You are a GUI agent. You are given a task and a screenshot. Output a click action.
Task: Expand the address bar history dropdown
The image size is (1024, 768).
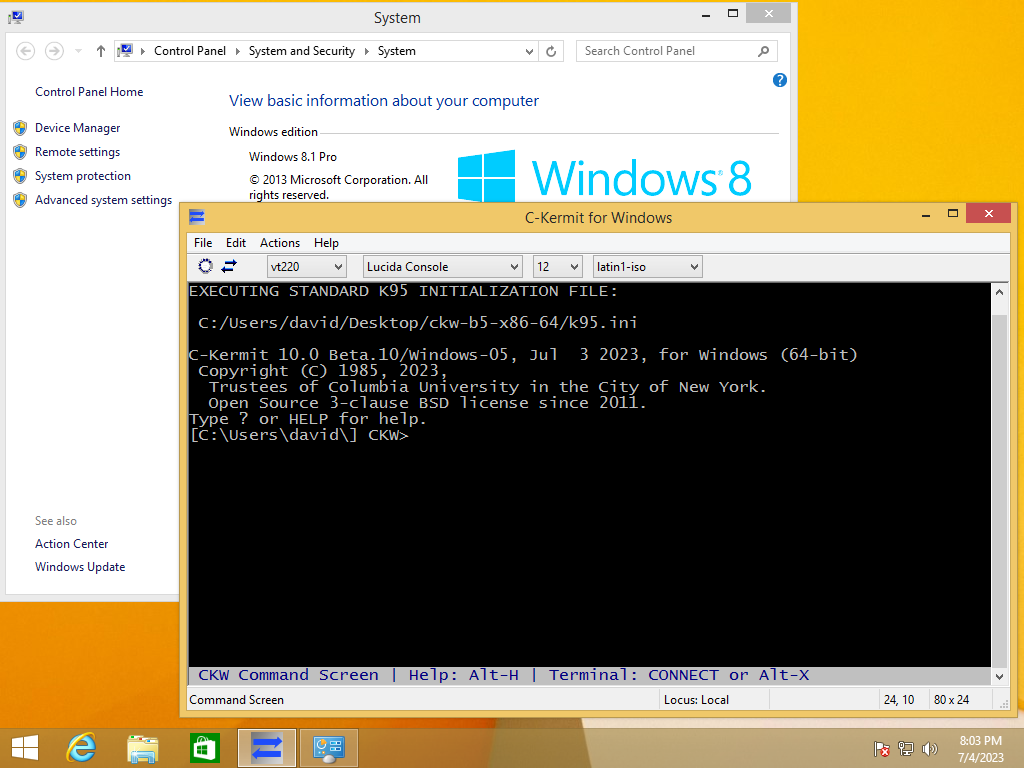point(529,52)
